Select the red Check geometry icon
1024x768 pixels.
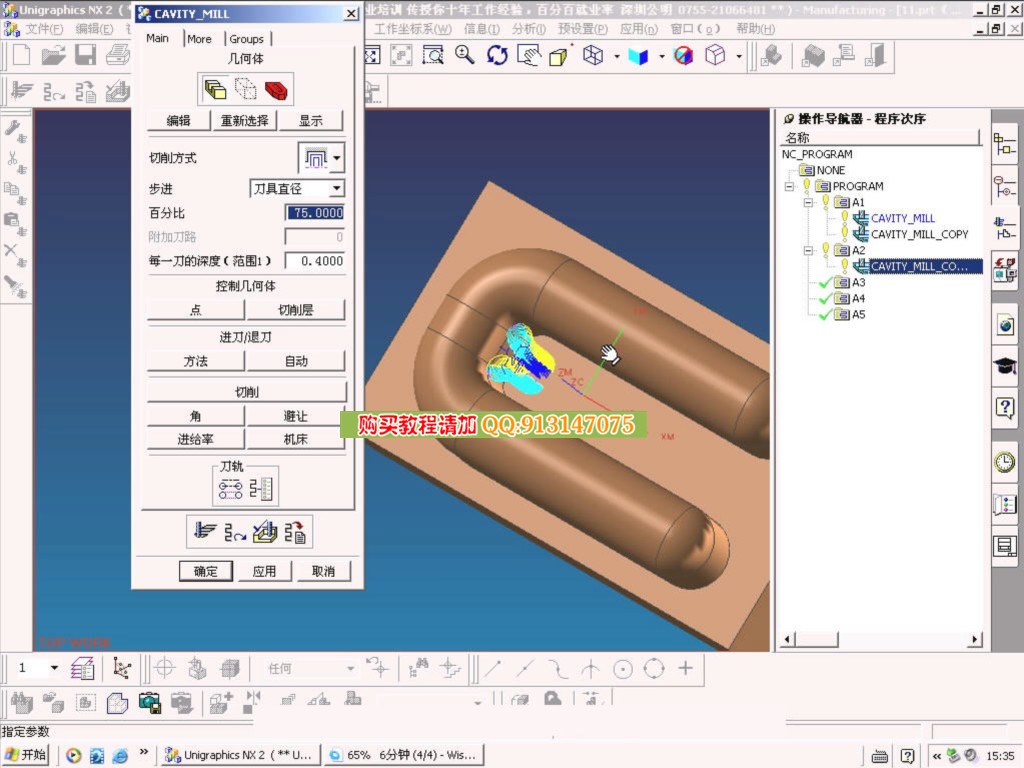click(276, 90)
